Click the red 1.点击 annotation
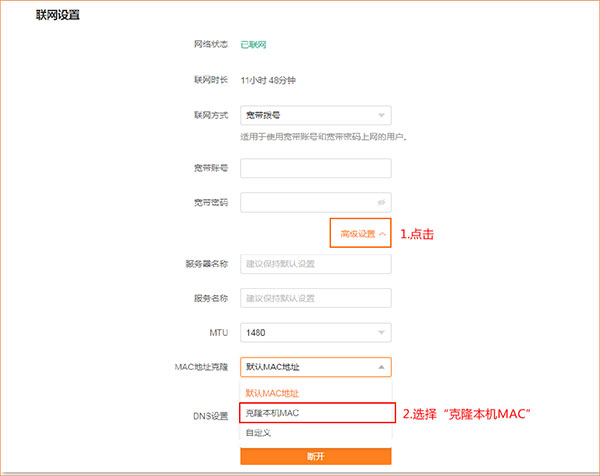 click(x=417, y=234)
